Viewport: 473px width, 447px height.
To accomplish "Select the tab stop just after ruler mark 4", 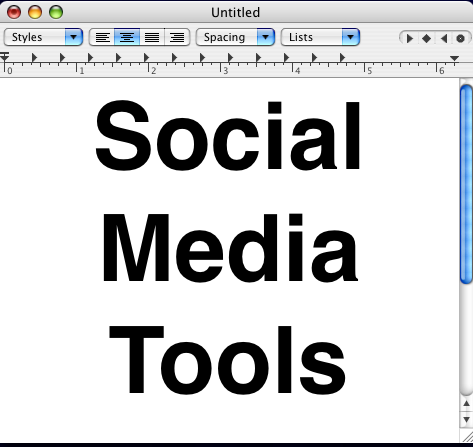I will (314, 58).
